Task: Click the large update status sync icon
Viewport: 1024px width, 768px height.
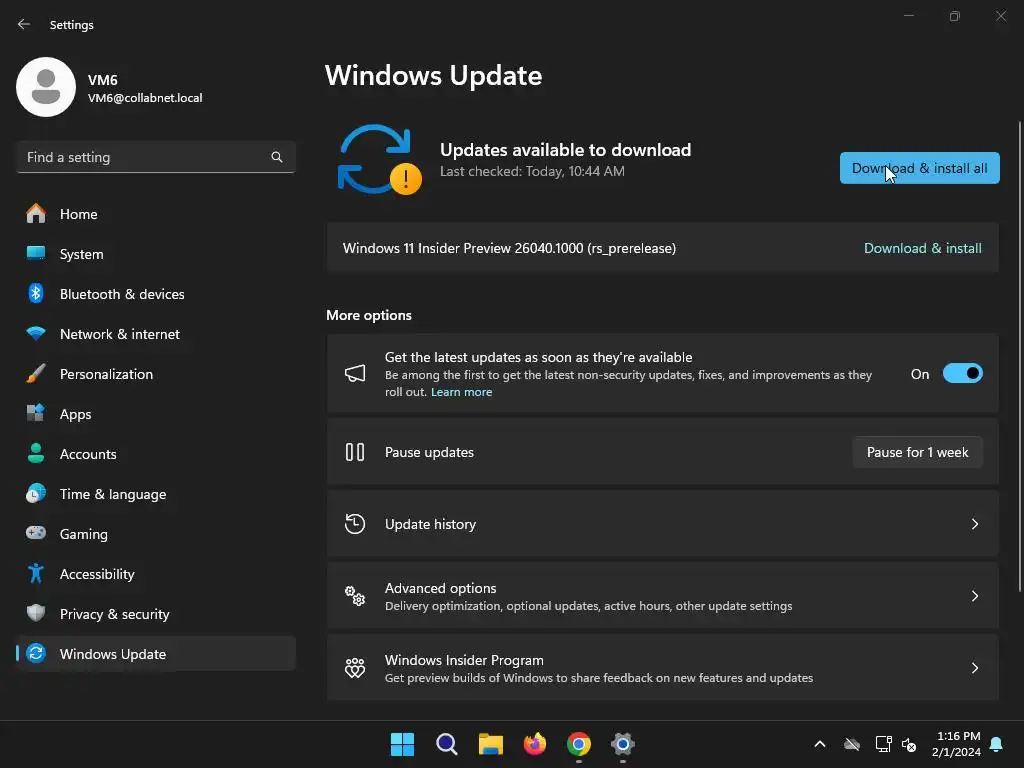Action: click(x=379, y=159)
